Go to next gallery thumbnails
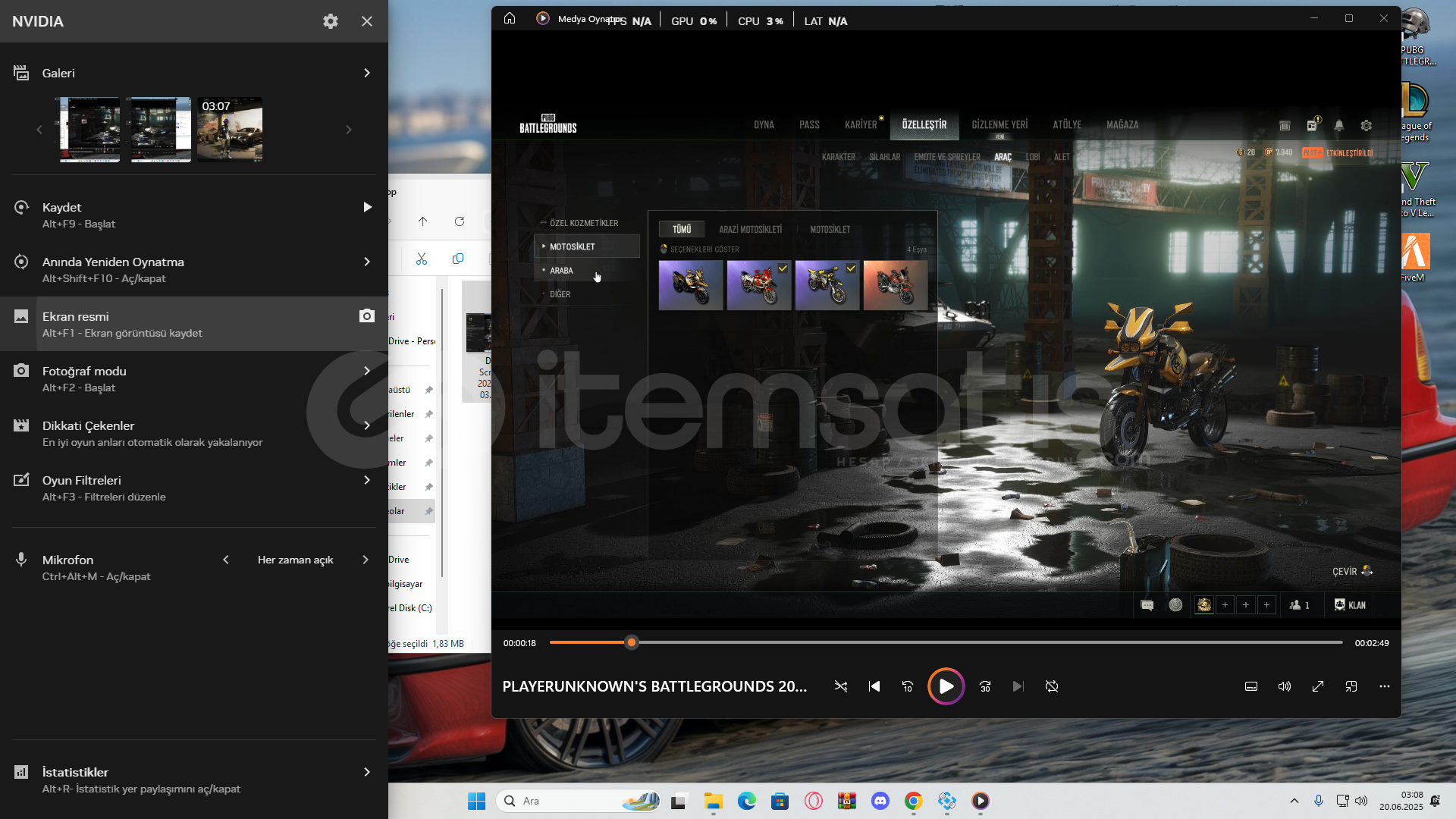The image size is (1456, 819). (349, 130)
